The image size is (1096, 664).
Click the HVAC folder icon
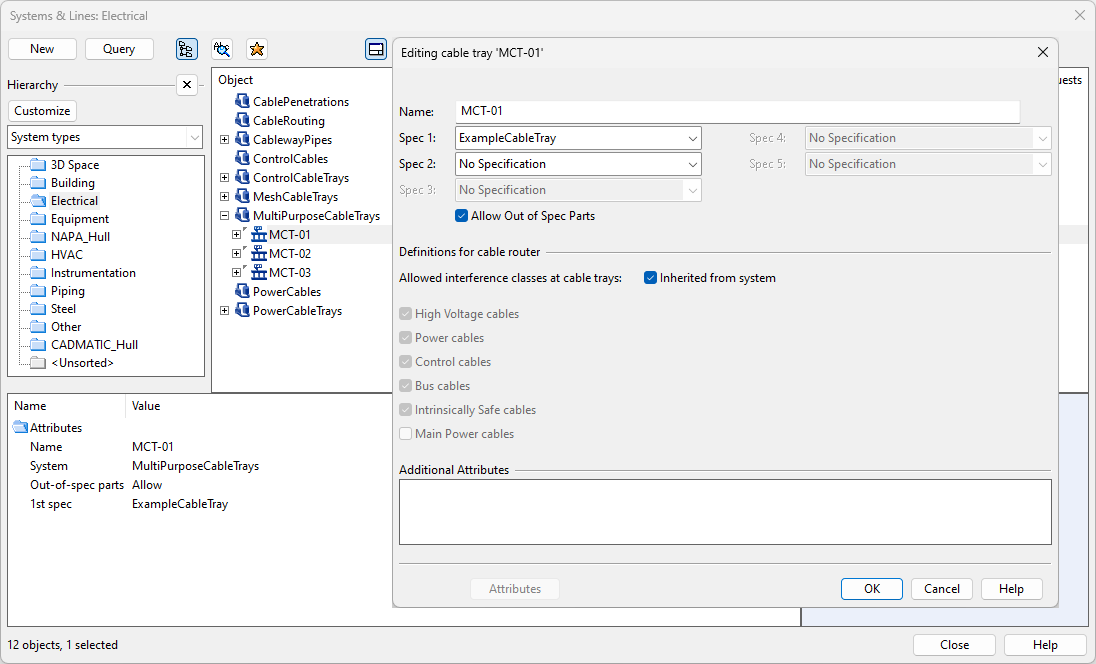38,255
